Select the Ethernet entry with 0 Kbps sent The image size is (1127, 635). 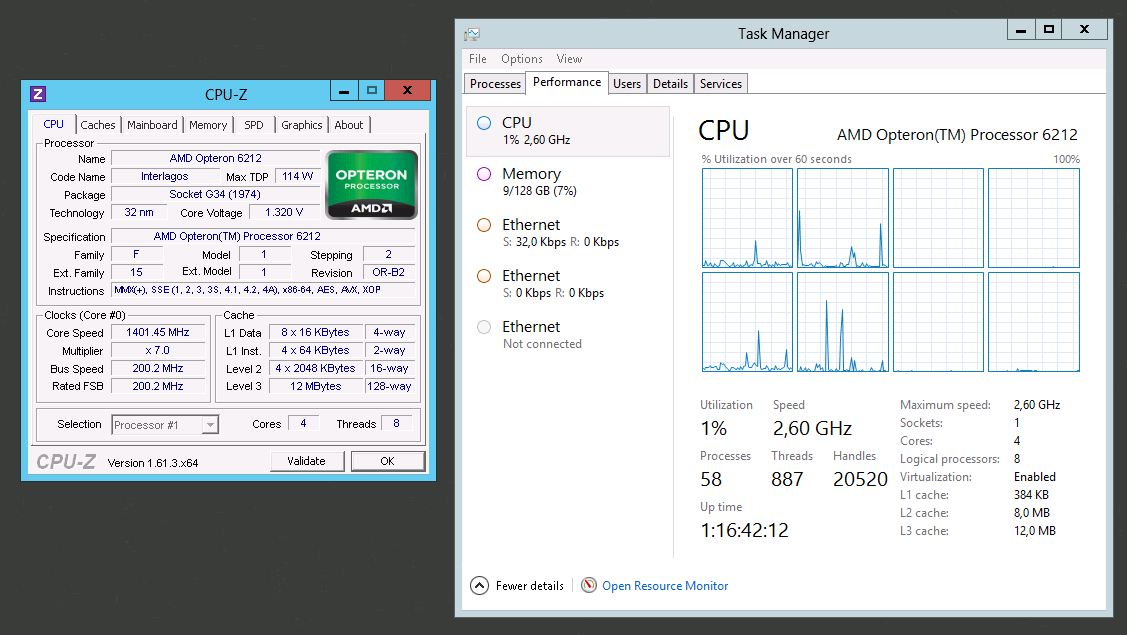tap(568, 284)
